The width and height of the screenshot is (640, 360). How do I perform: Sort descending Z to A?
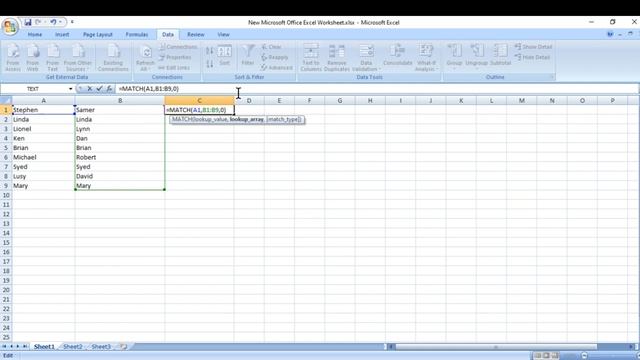click(210, 64)
